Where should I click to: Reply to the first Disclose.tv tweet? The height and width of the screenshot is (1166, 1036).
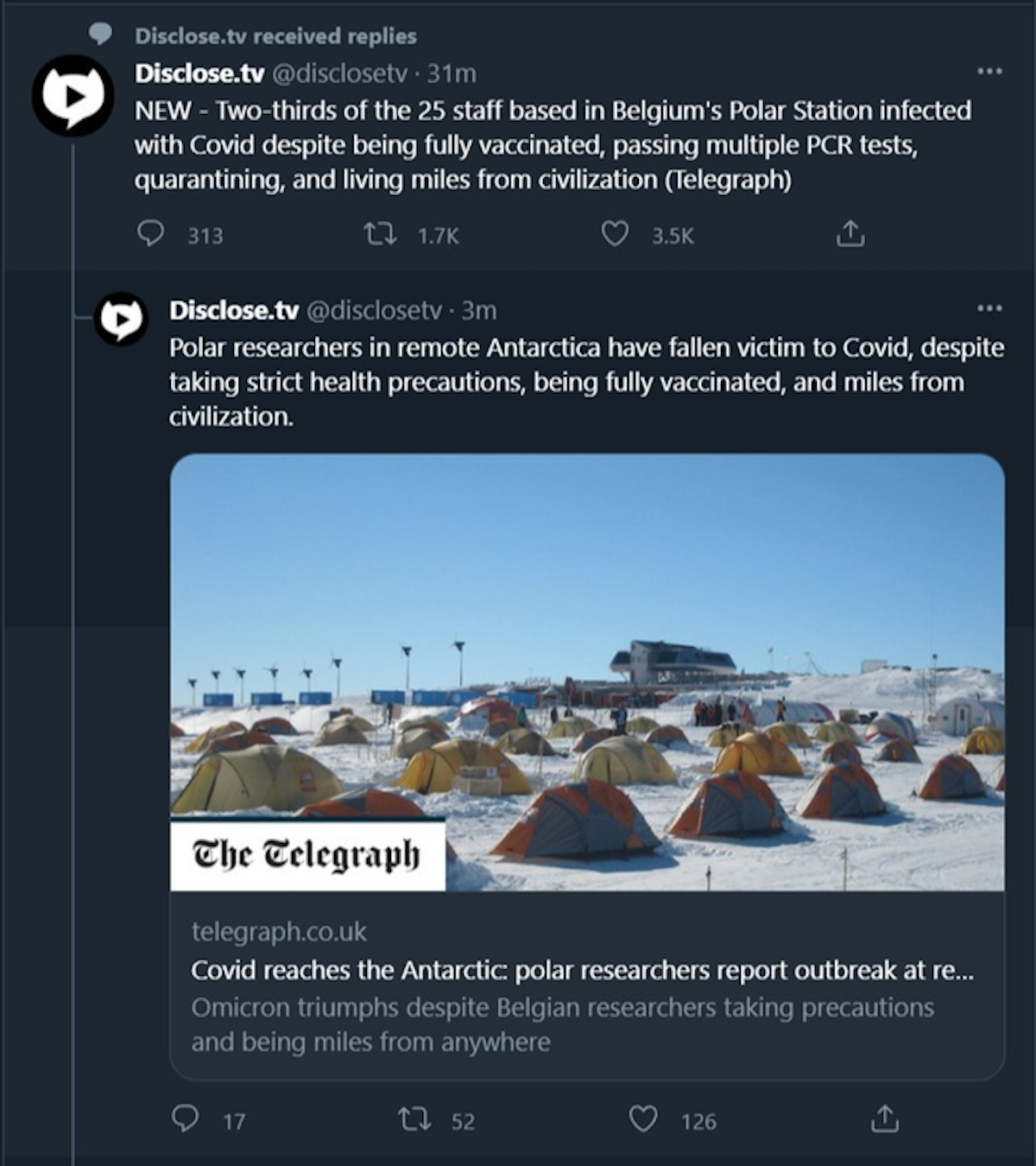(152, 234)
